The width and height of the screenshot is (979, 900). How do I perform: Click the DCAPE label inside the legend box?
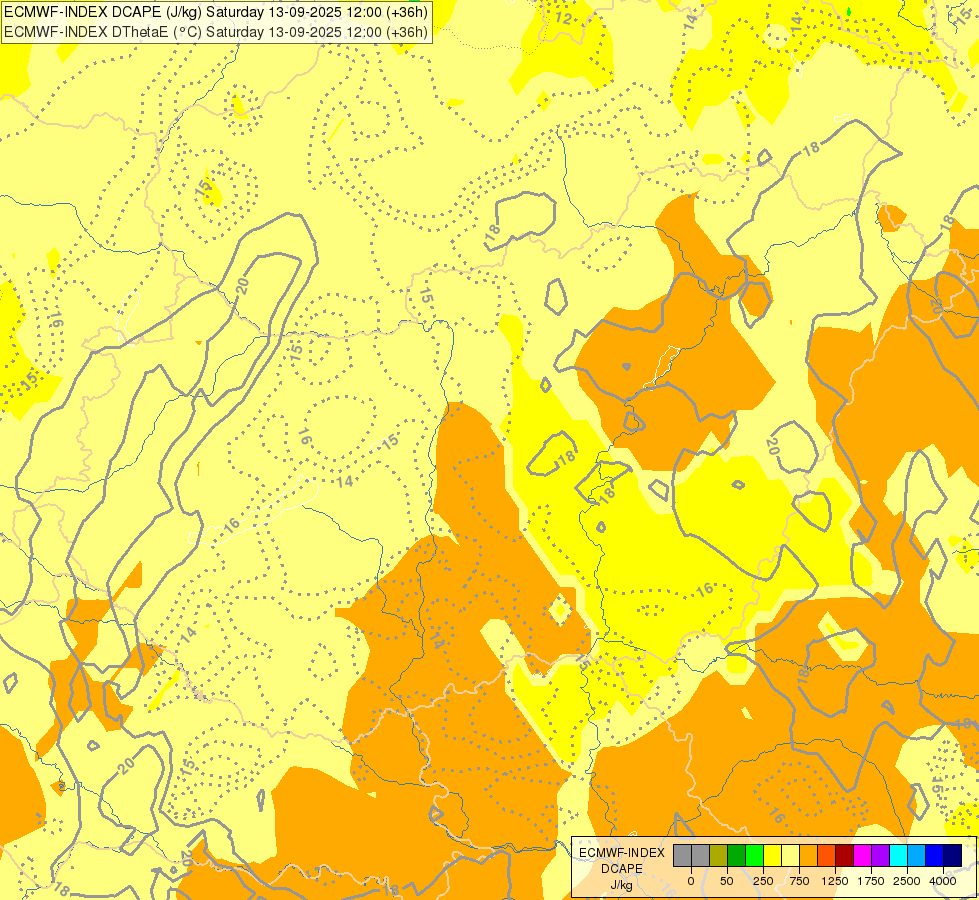621,869
